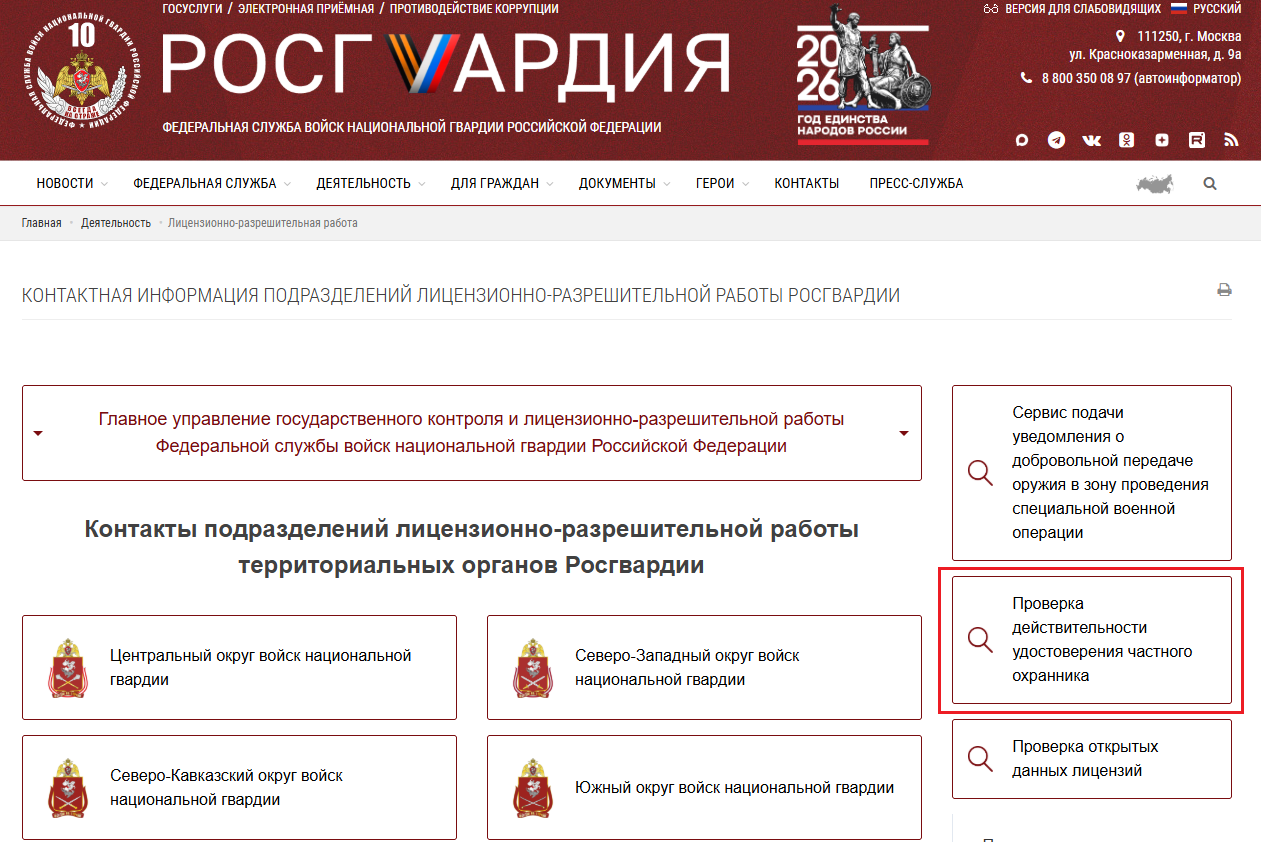Open the Деятельность menu item

click(x=364, y=184)
